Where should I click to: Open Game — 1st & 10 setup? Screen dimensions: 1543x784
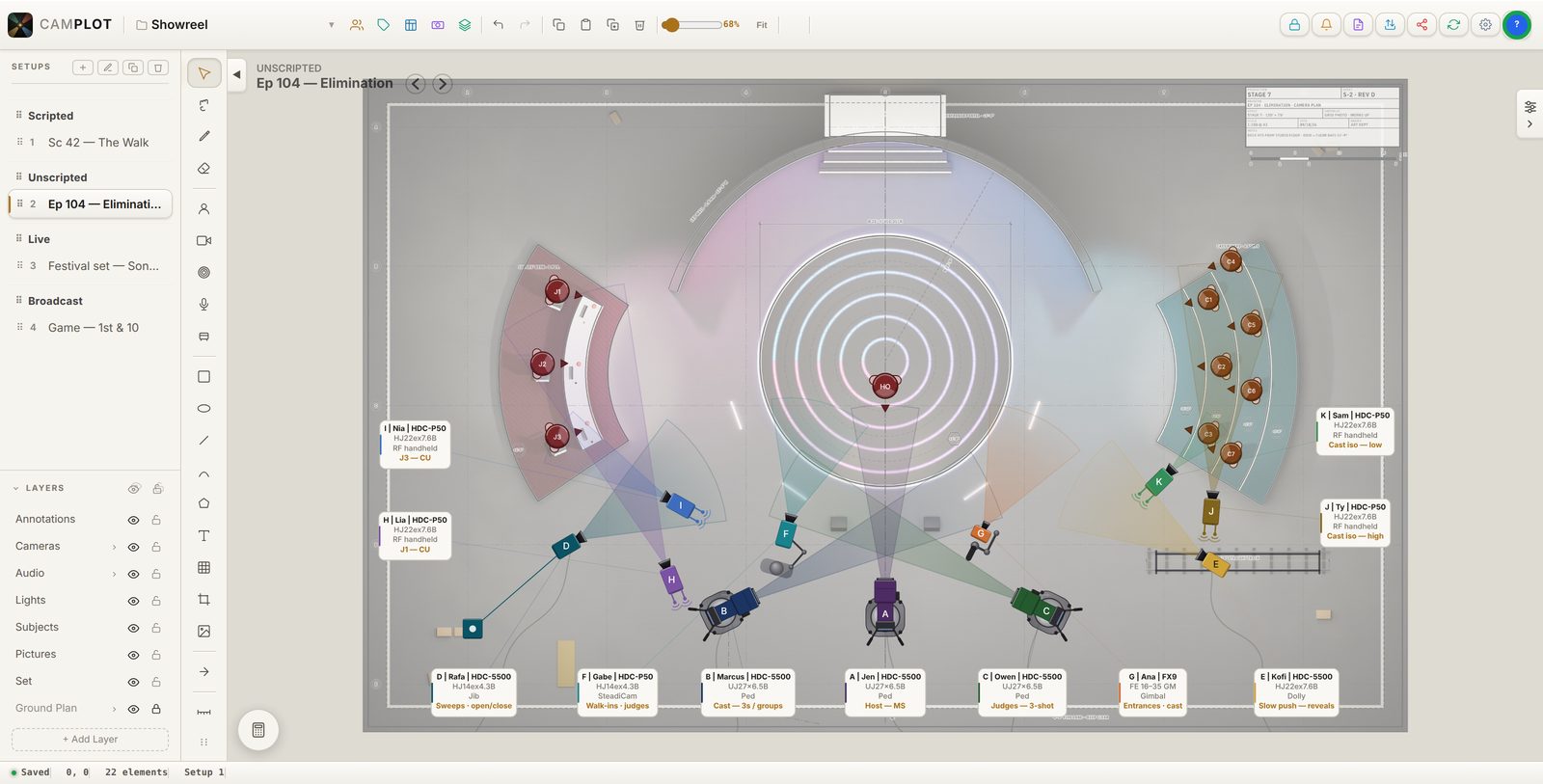91,328
